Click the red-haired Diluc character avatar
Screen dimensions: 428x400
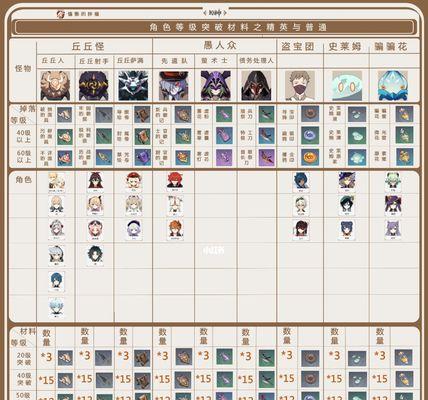(175, 182)
